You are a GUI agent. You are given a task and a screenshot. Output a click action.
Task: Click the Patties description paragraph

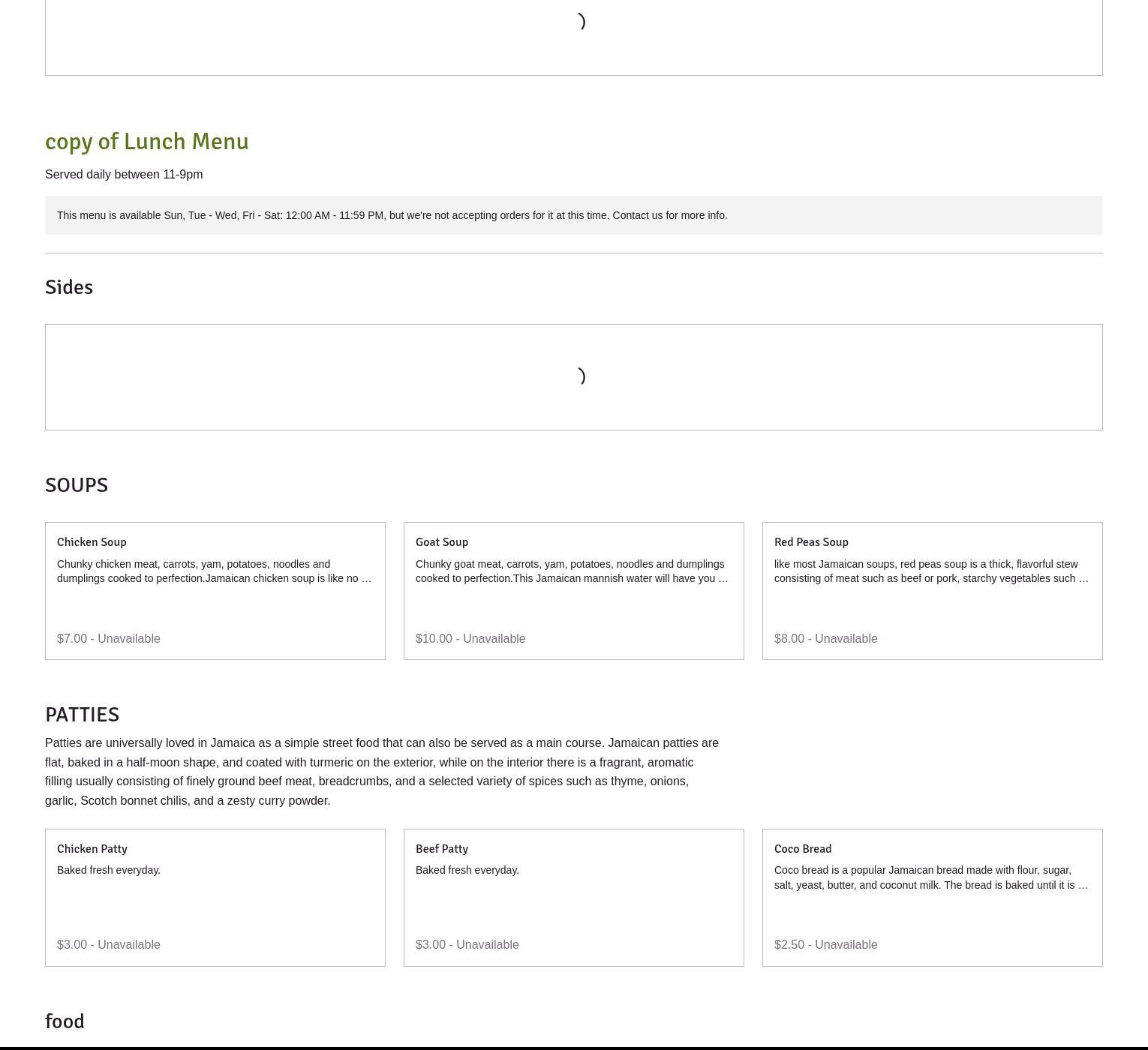[381, 772]
